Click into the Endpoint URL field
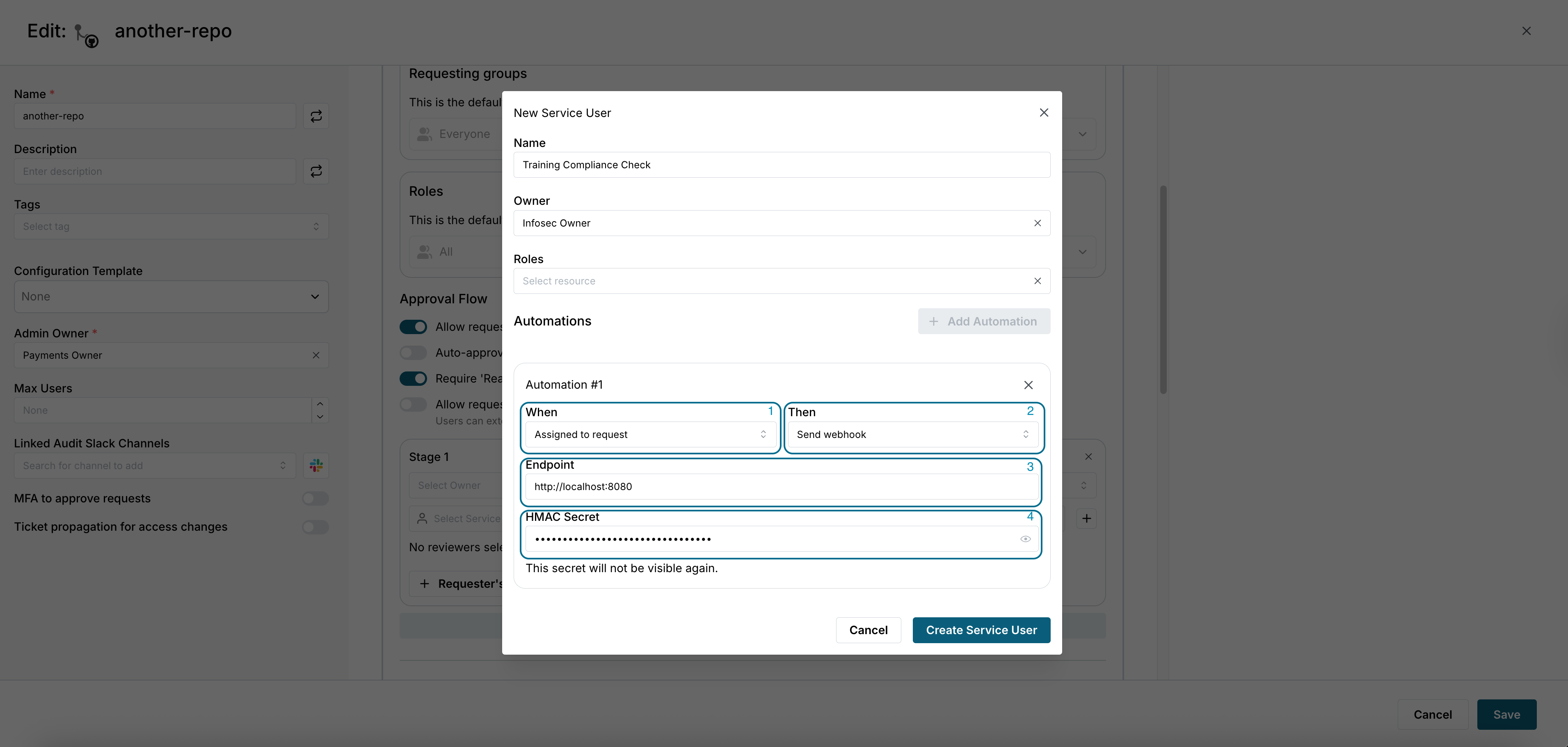 (781, 486)
